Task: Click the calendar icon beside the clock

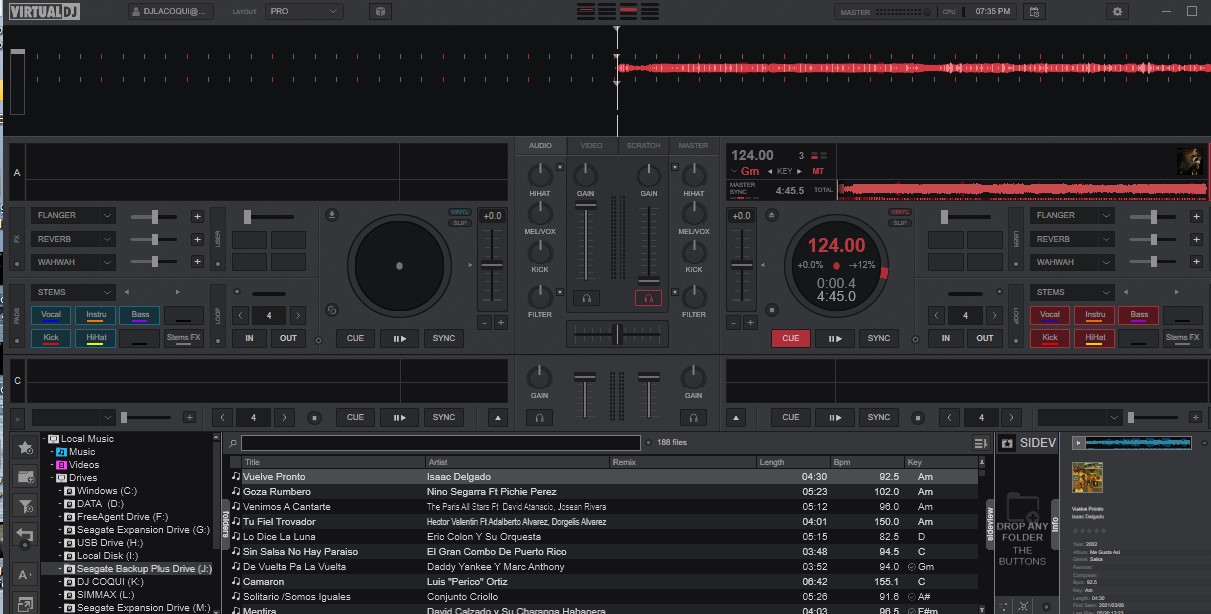Action: point(1035,11)
